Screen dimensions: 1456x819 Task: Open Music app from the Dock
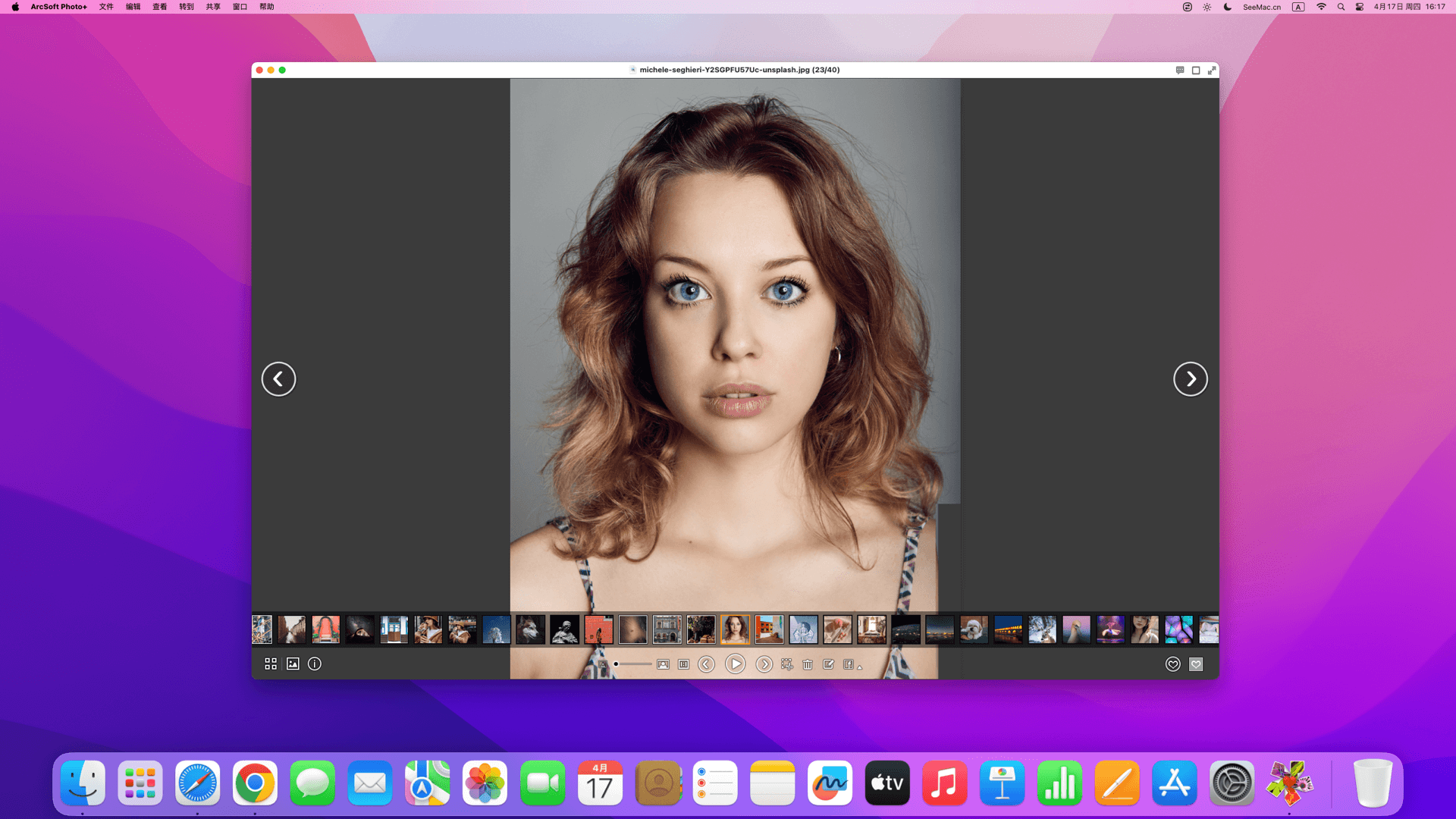944,783
